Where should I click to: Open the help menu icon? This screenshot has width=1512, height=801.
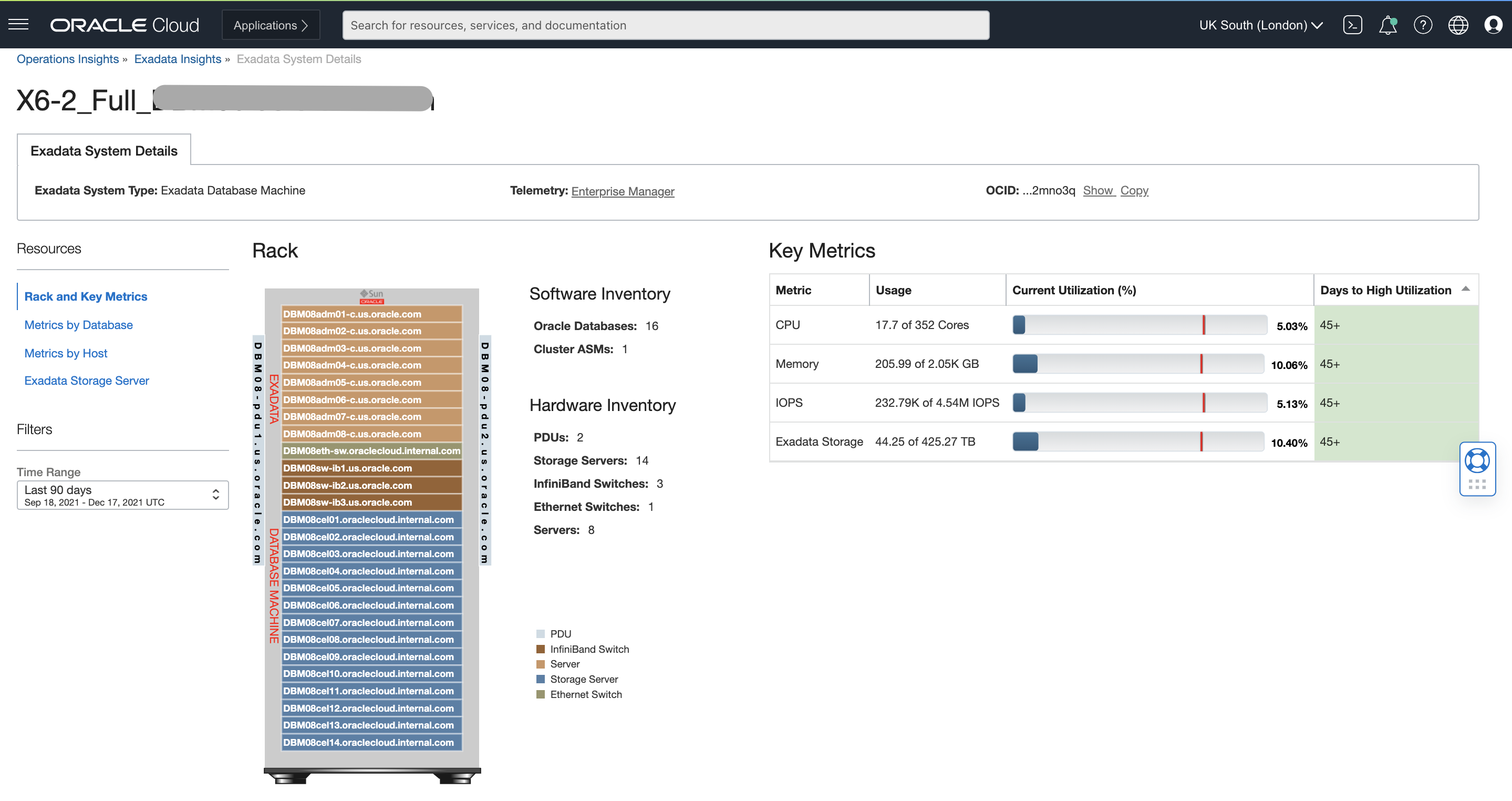coord(1423,25)
